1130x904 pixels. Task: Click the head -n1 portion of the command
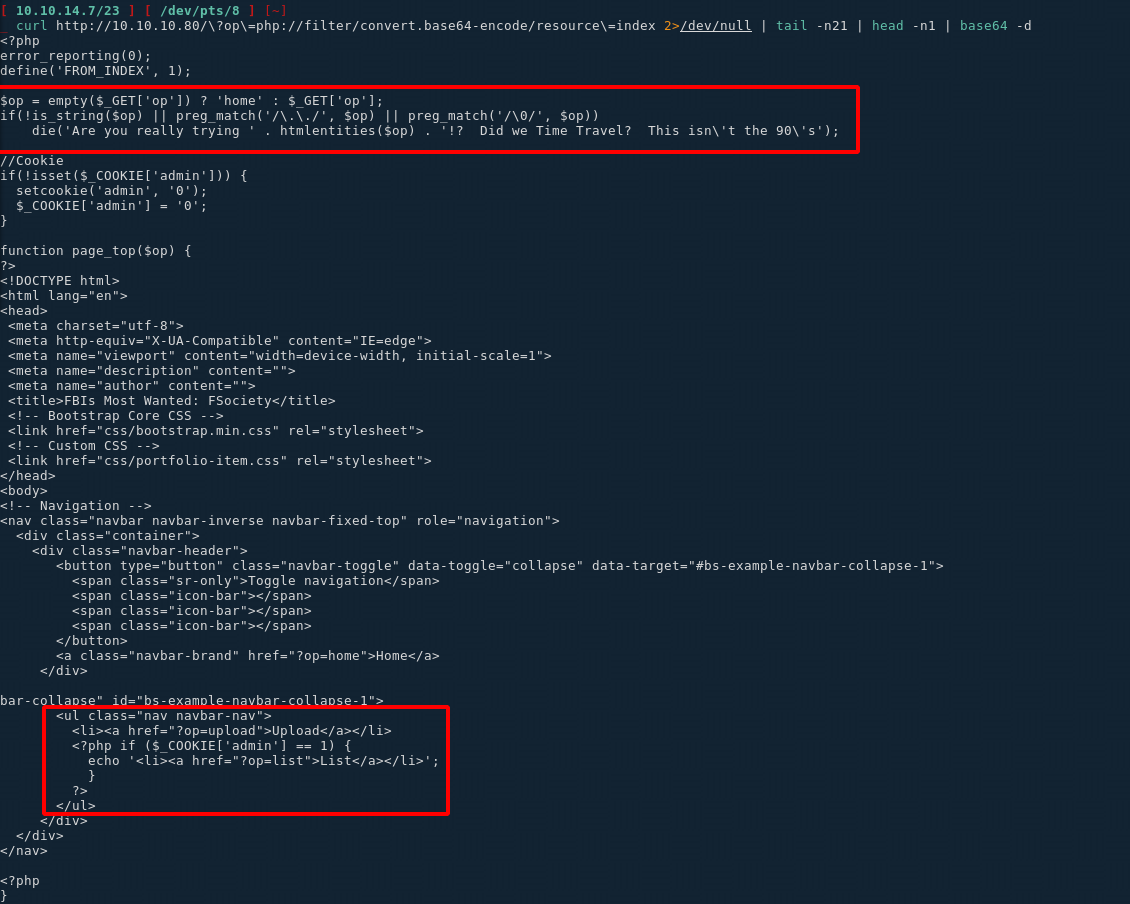pyautogui.click(x=904, y=26)
